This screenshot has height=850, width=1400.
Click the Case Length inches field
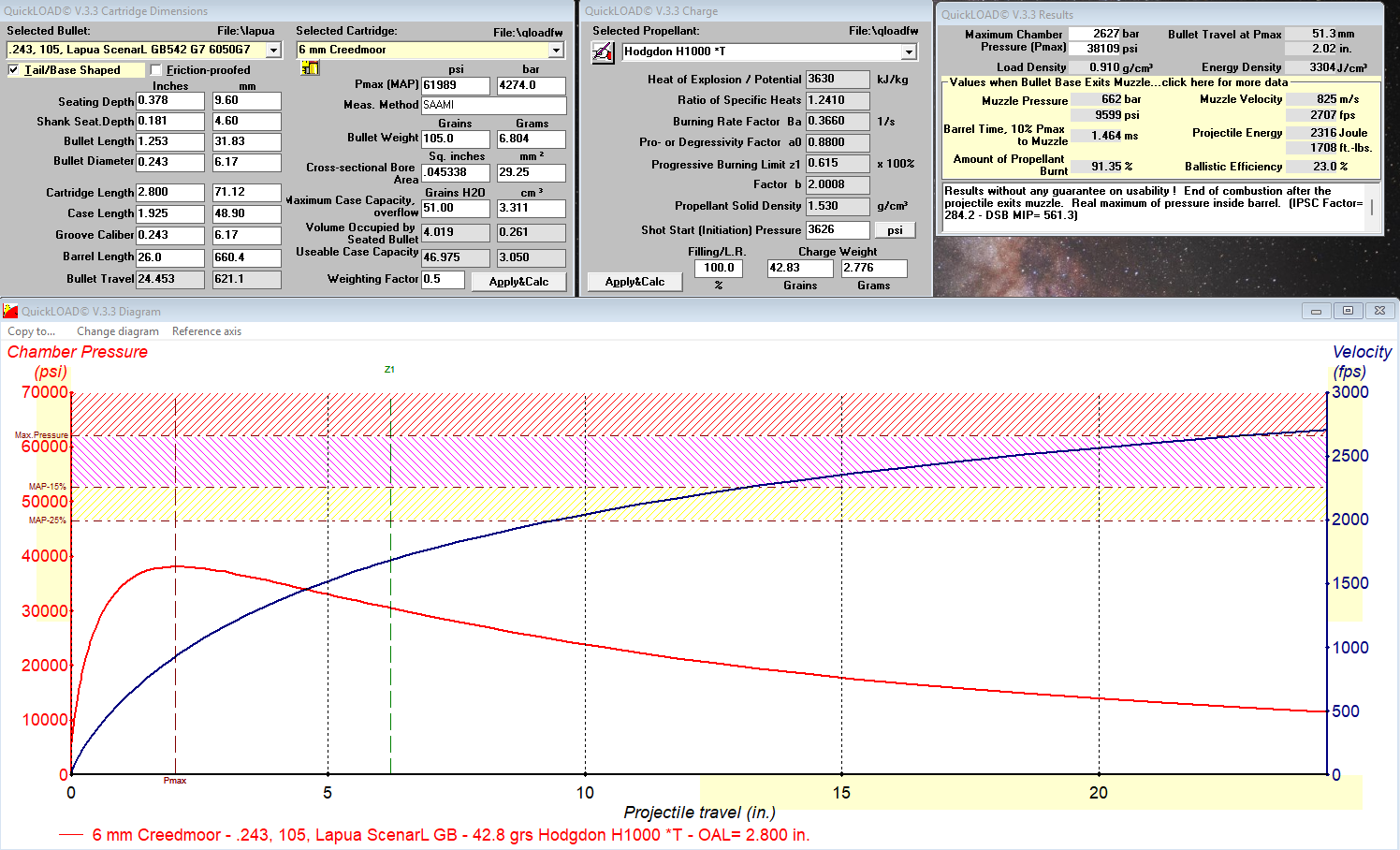point(170,213)
